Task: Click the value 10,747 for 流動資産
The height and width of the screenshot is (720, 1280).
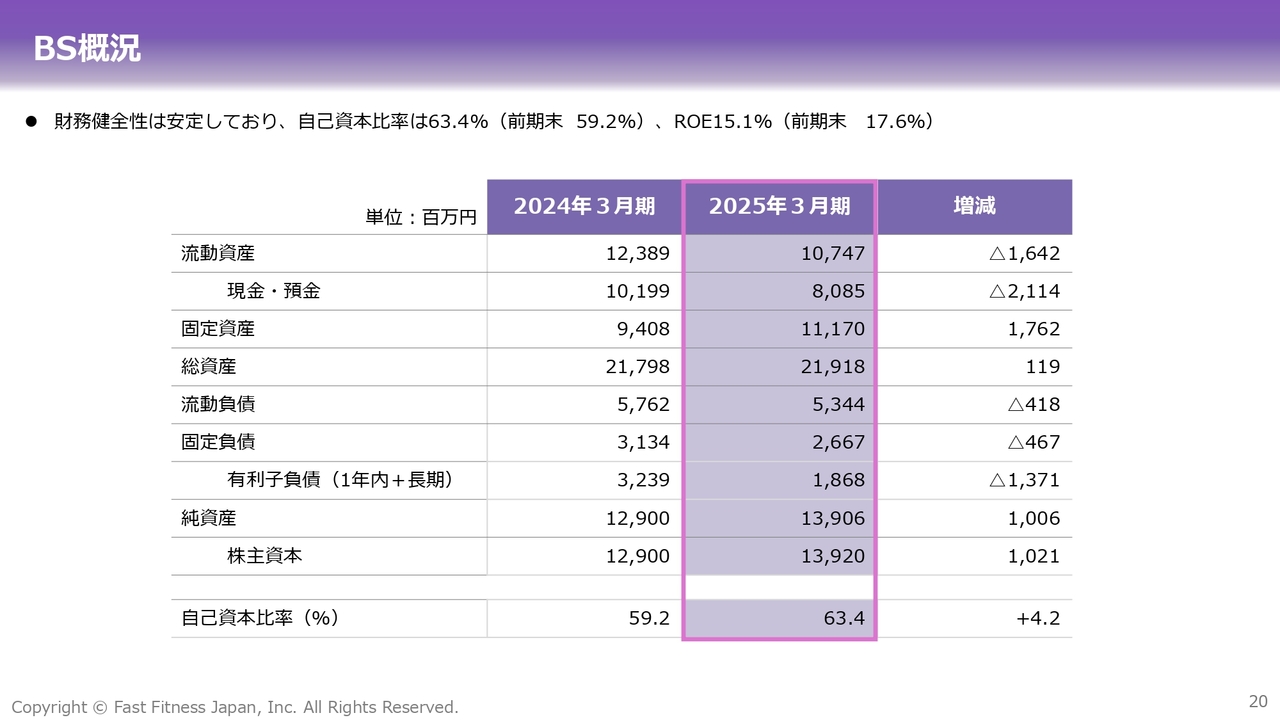Action: (x=833, y=253)
